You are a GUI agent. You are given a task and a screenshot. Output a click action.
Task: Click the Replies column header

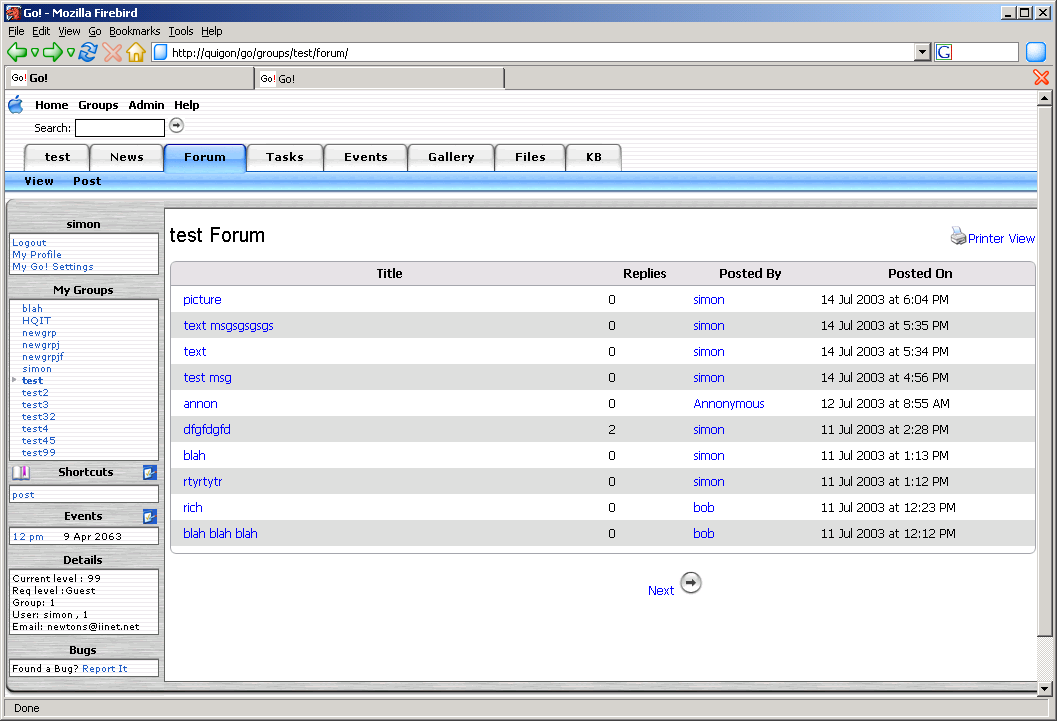pyautogui.click(x=644, y=274)
